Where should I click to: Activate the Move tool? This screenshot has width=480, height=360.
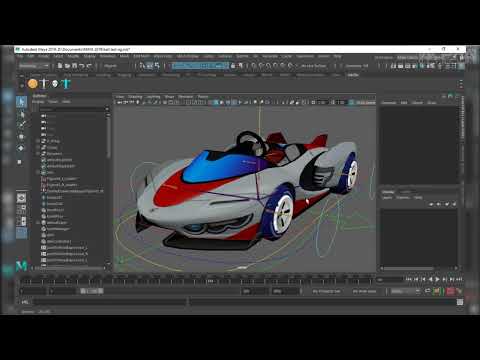coord(21,137)
